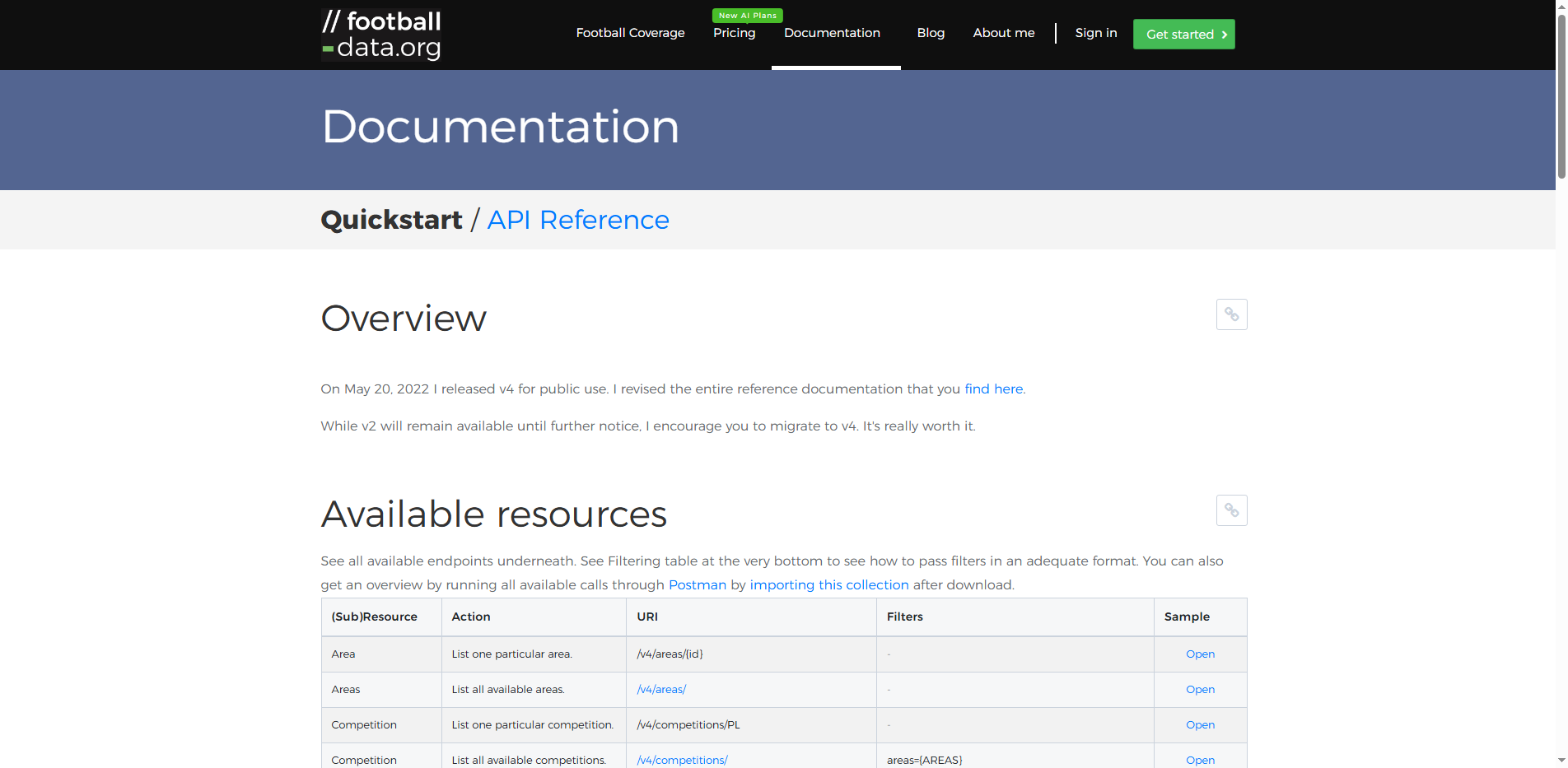Open the About me page
1568x768 pixels.
click(1003, 33)
